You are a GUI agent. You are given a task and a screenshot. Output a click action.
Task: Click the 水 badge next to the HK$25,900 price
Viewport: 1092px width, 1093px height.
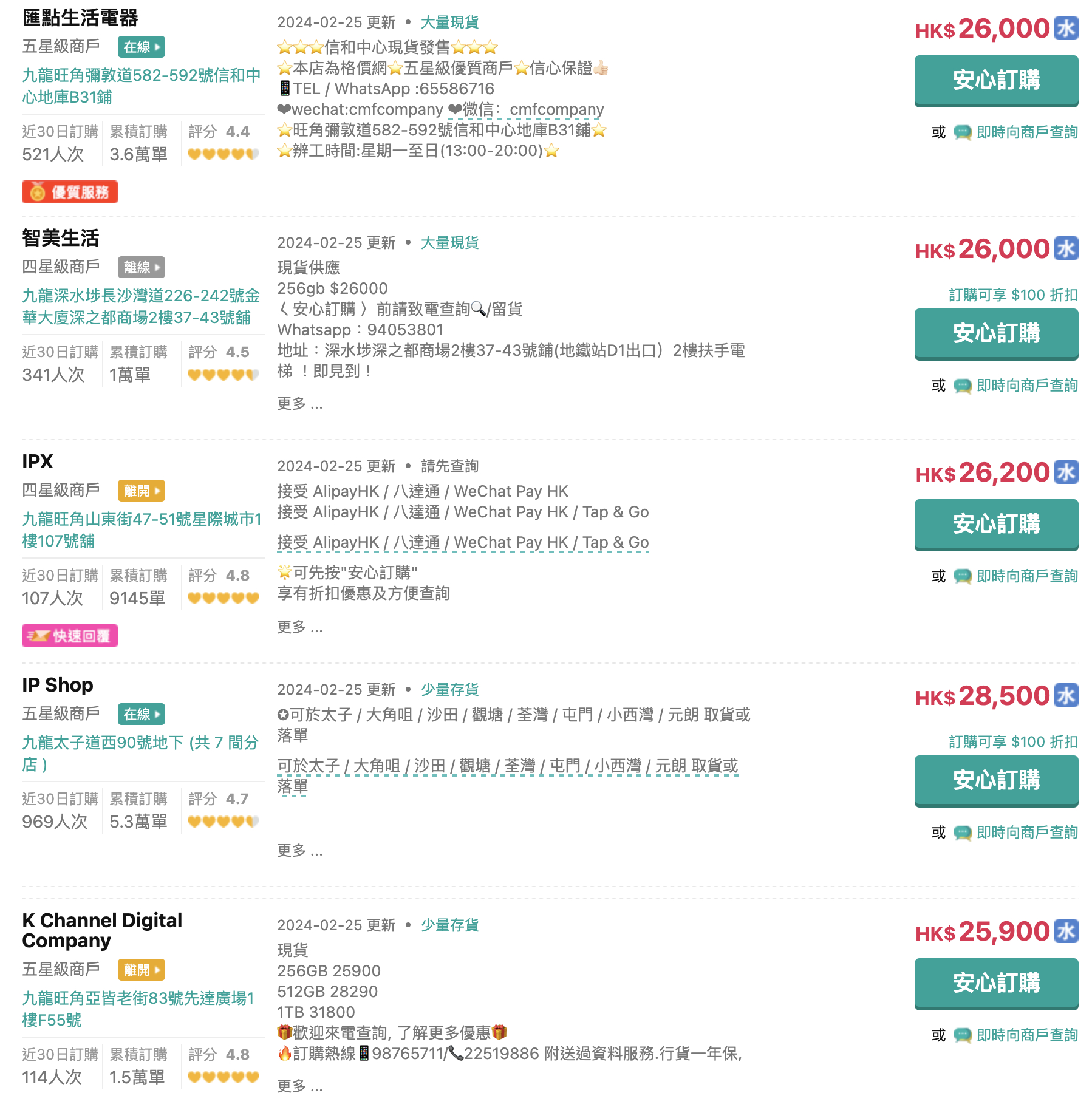click(1066, 931)
